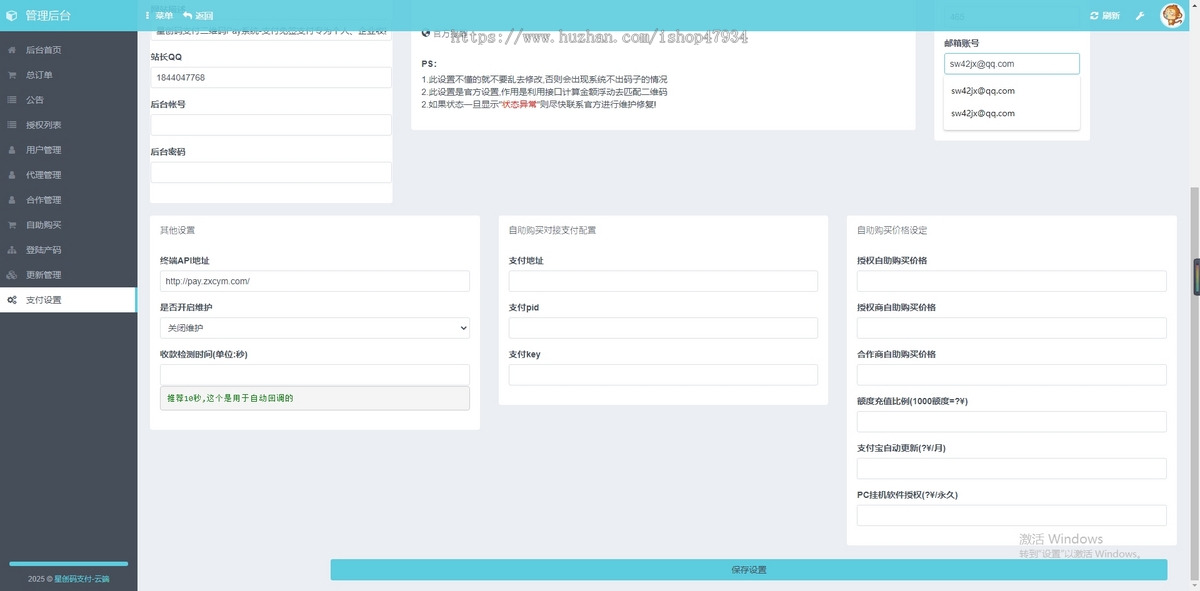The width and height of the screenshot is (1200, 591).
Task: Click the 刷新 refresh button in header
Action: (x=1105, y=16)
